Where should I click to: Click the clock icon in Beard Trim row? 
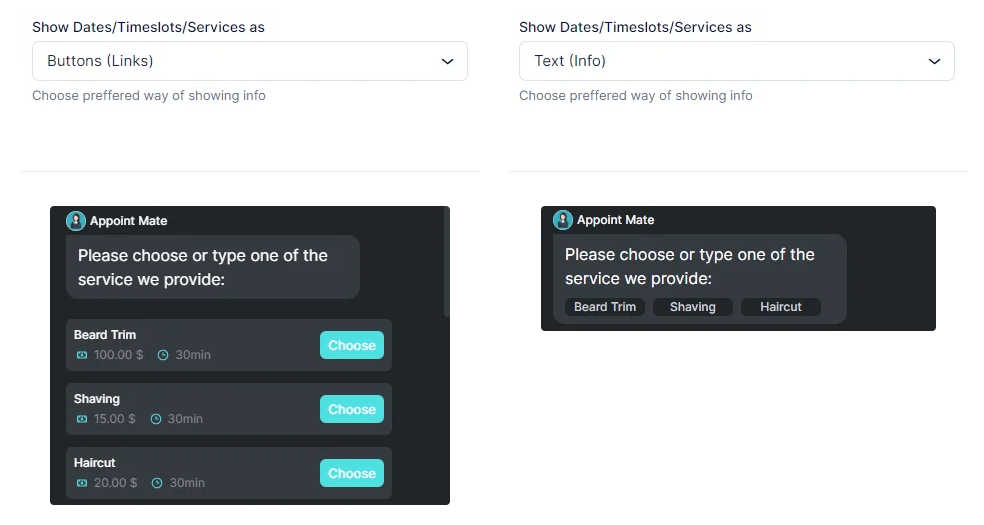click(x=163, y=355)
